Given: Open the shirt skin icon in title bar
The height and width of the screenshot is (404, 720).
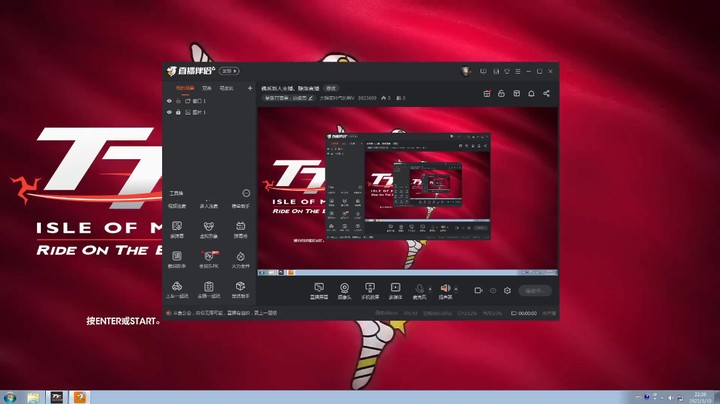Looking at the screenshot, I should pos(507,71).
